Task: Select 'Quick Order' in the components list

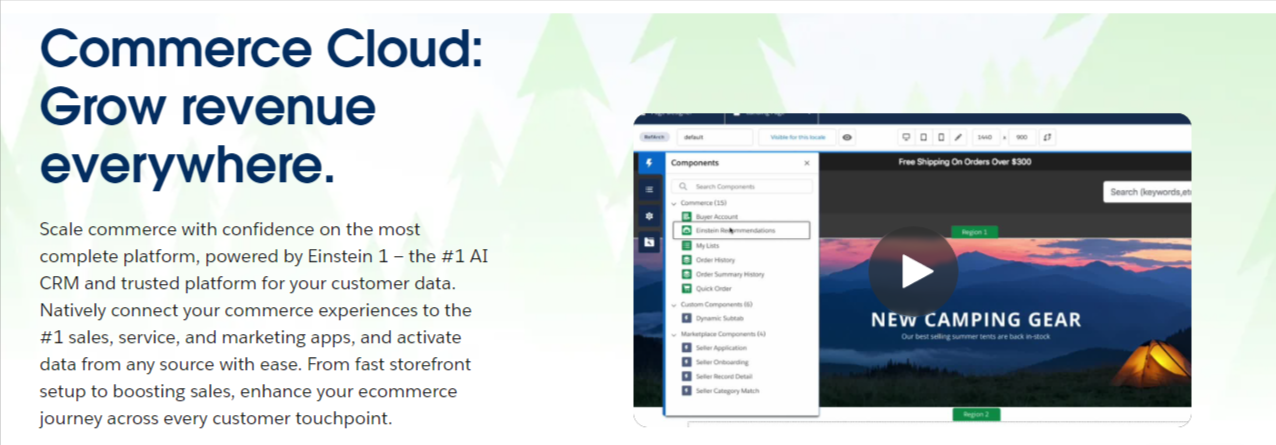Action: [x=714, y=289]
